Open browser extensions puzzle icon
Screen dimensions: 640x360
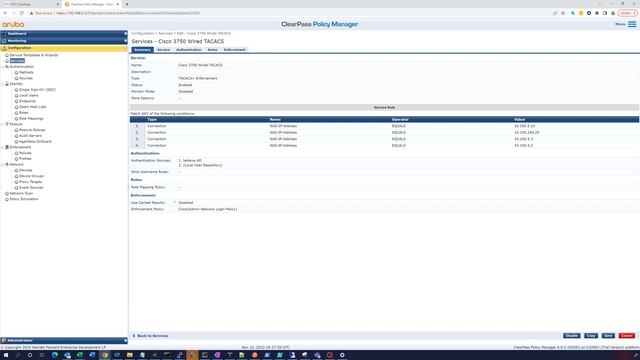pyautogui.click(x=597, y=13)
